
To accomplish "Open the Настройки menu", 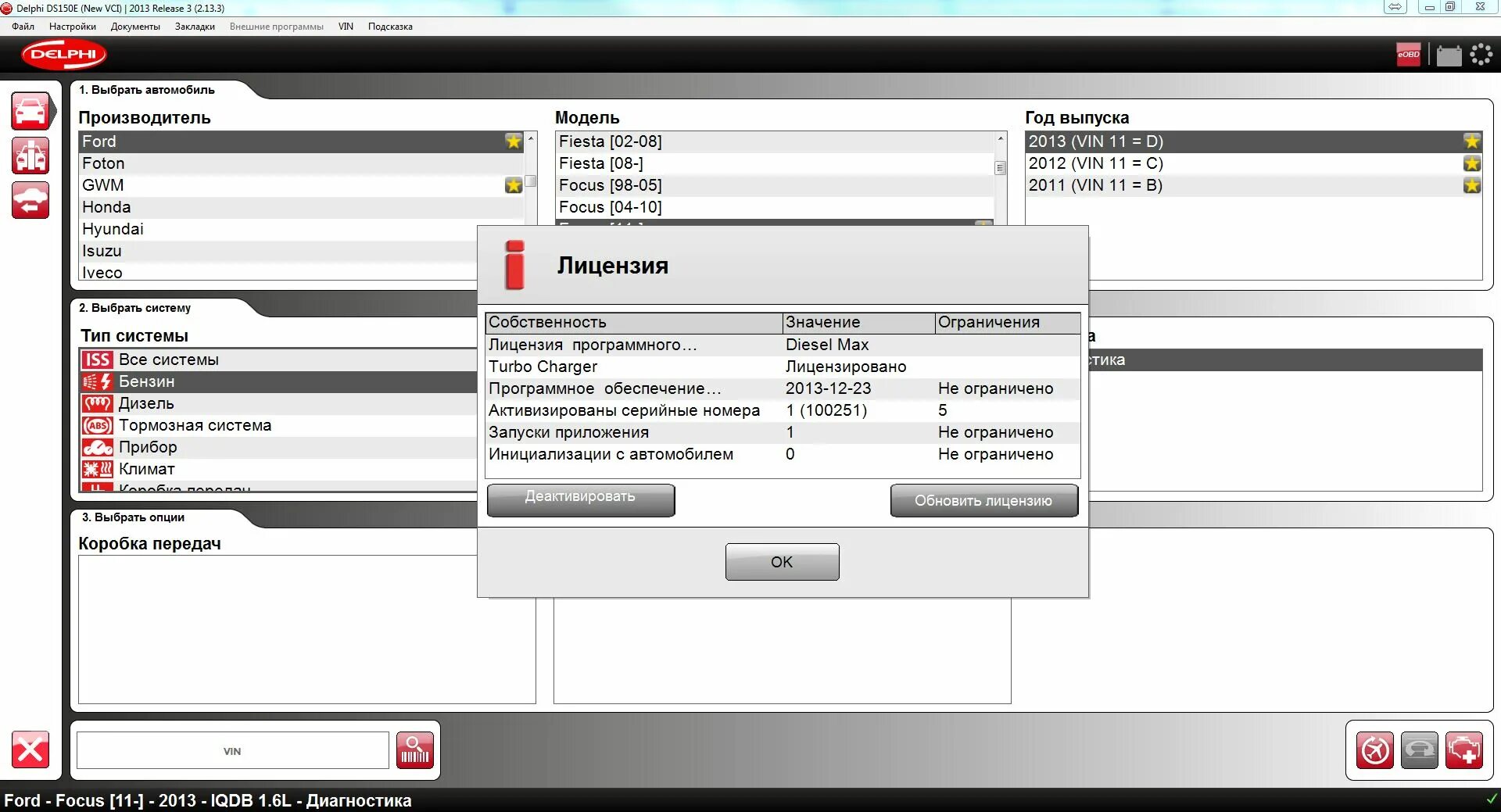I will pyautogui.click(x=73, y=27).
